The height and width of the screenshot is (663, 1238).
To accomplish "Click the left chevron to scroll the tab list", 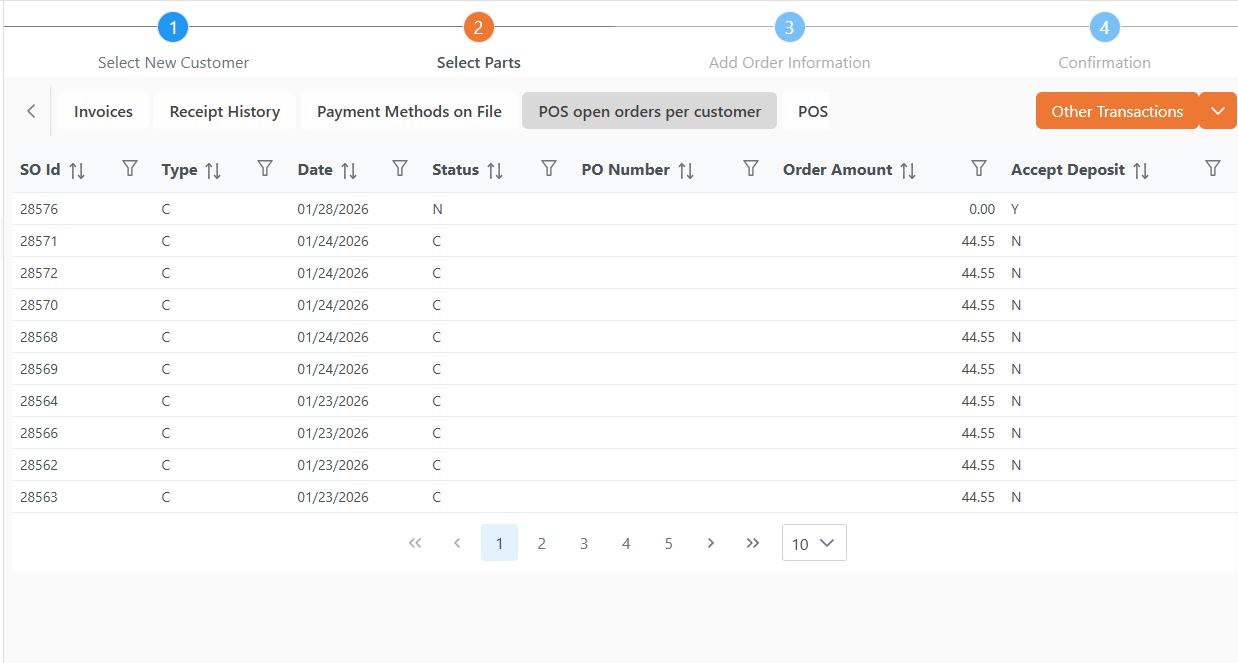I will (x=30, y=110).
